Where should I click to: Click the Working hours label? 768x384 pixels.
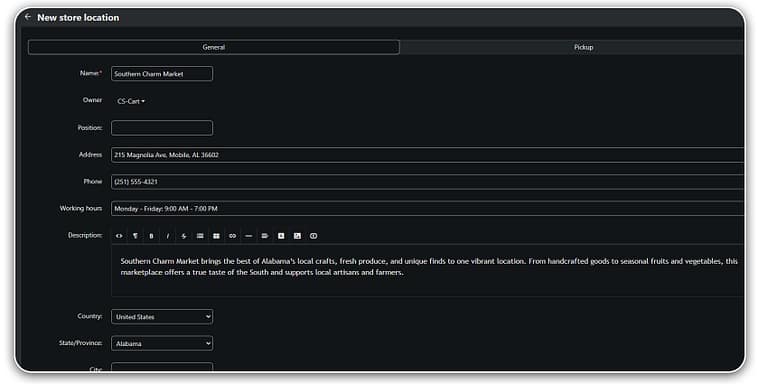click(x=81, y=208)
